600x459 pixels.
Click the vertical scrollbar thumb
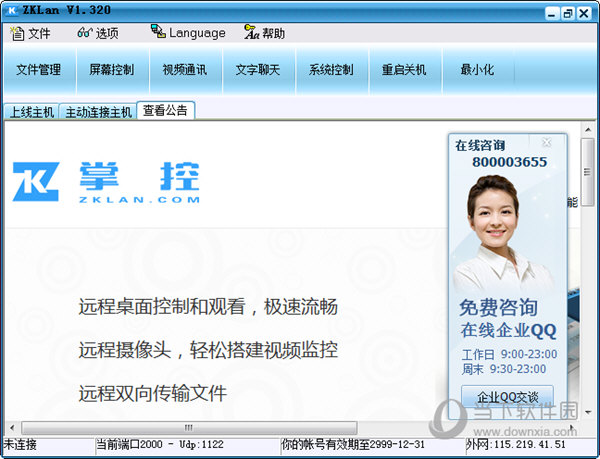588,172
